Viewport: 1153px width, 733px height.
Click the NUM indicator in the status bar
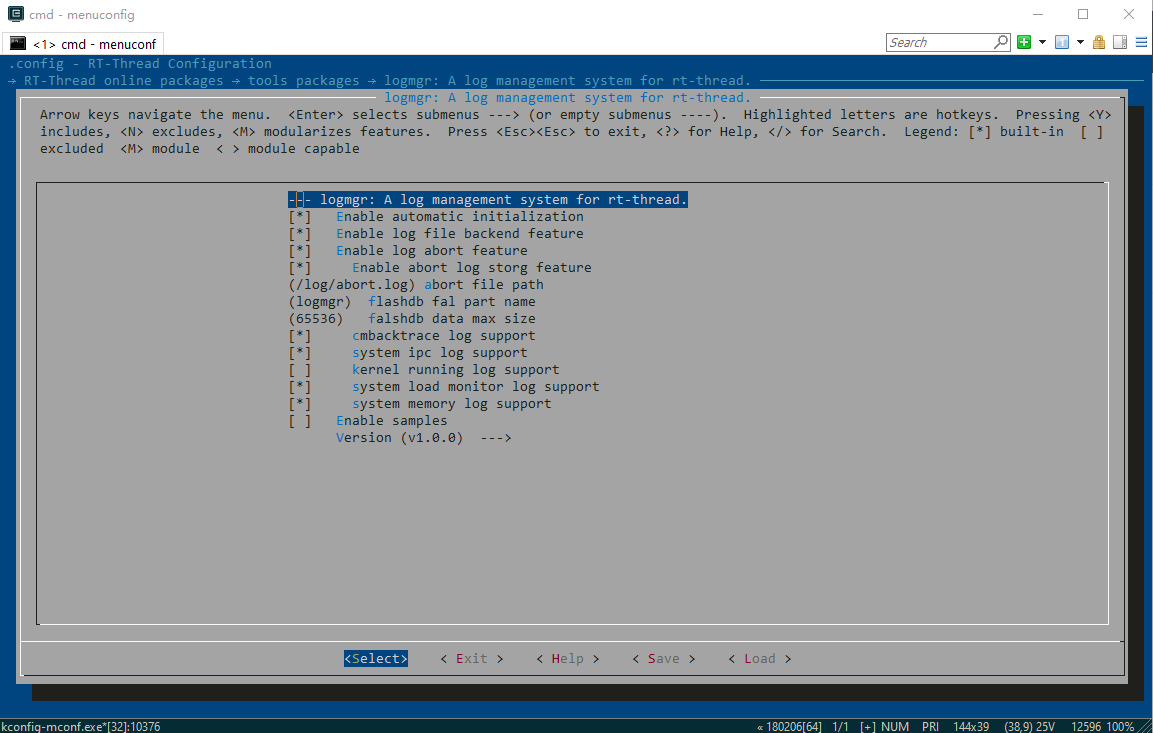[894, 726]
